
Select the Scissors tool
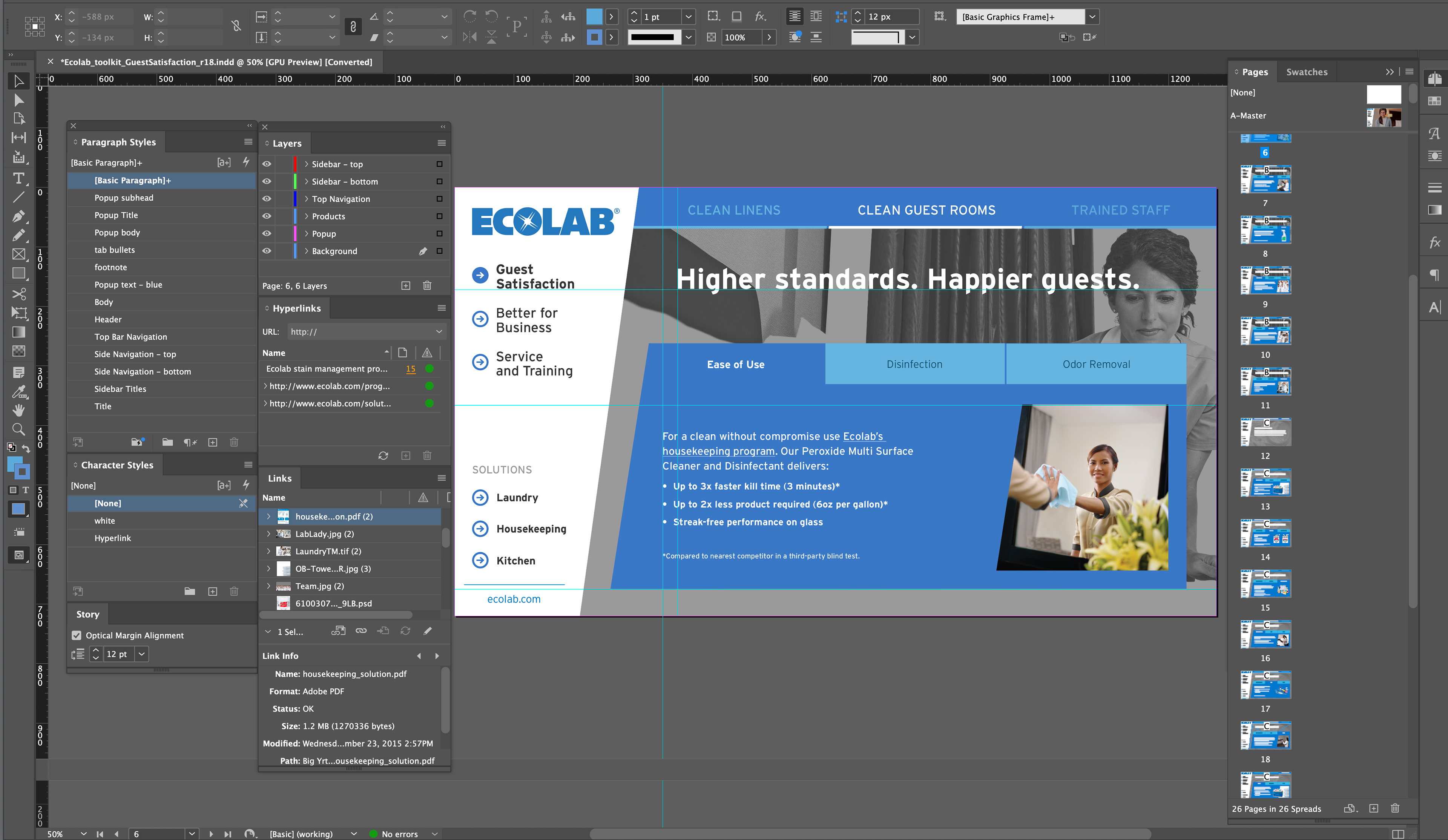click(18, 294)
